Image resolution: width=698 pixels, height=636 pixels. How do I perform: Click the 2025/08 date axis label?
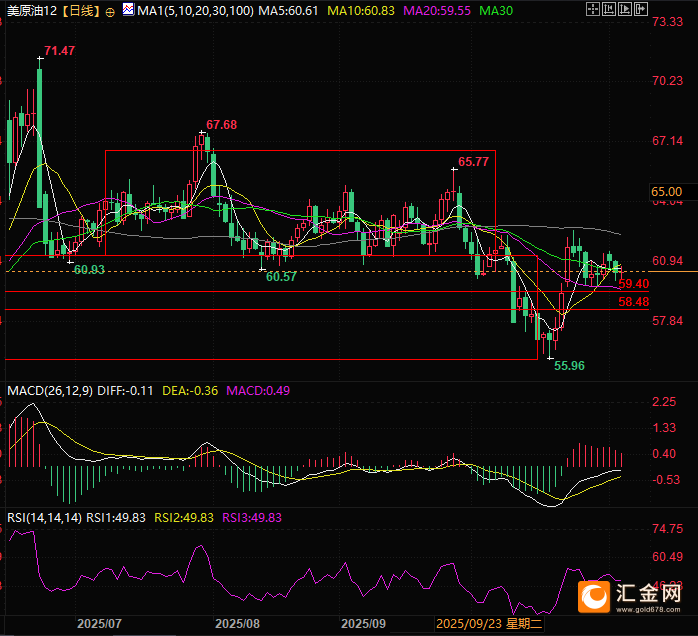[237, 623]
